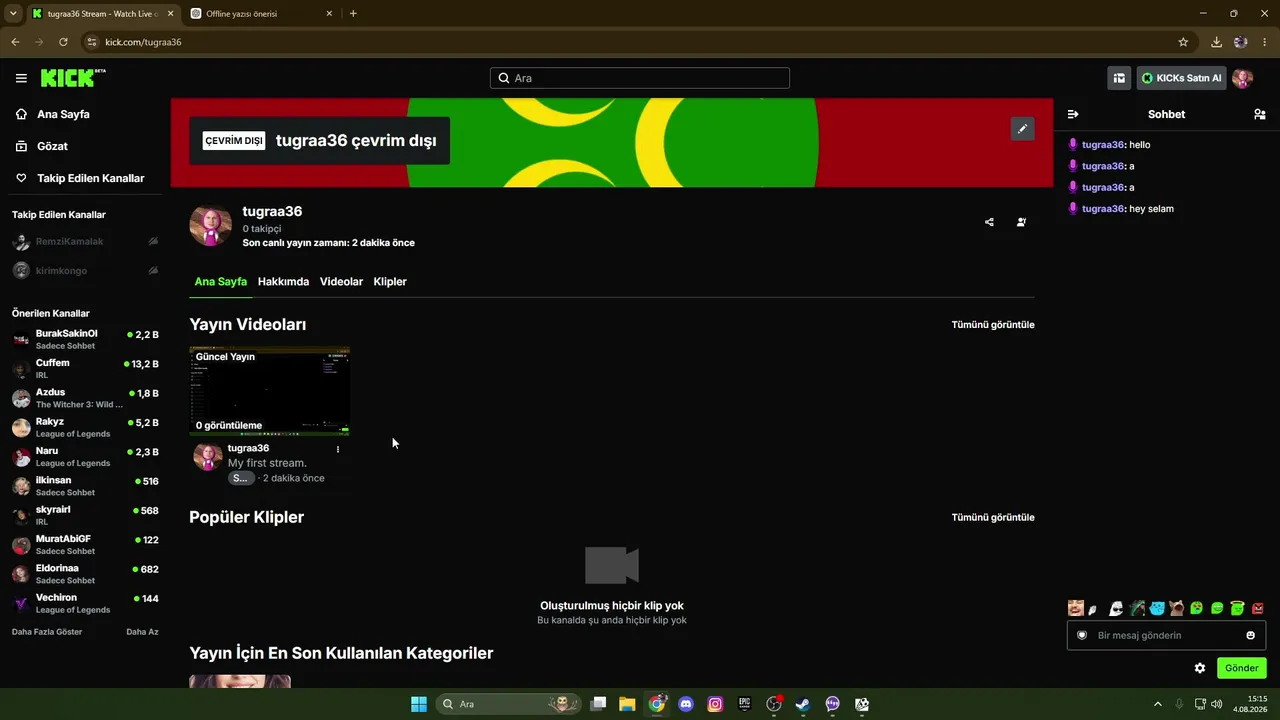
Task: Open the BurakSakinOl recommended channel
Action: click(x=85, y=339)
